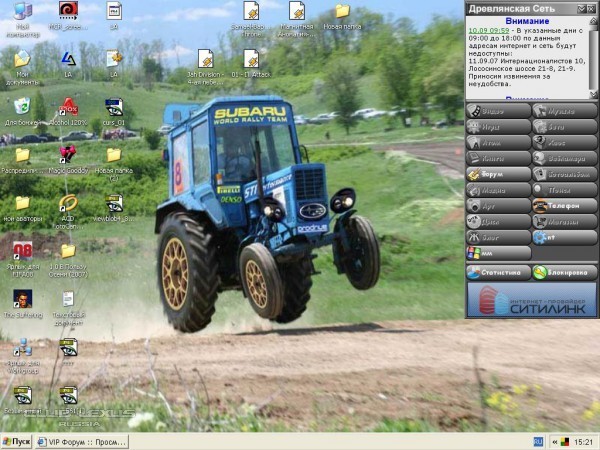600x450 pixels.
Task: Select the ACD FotoCanvas shortcut icon
Action: 68,211
